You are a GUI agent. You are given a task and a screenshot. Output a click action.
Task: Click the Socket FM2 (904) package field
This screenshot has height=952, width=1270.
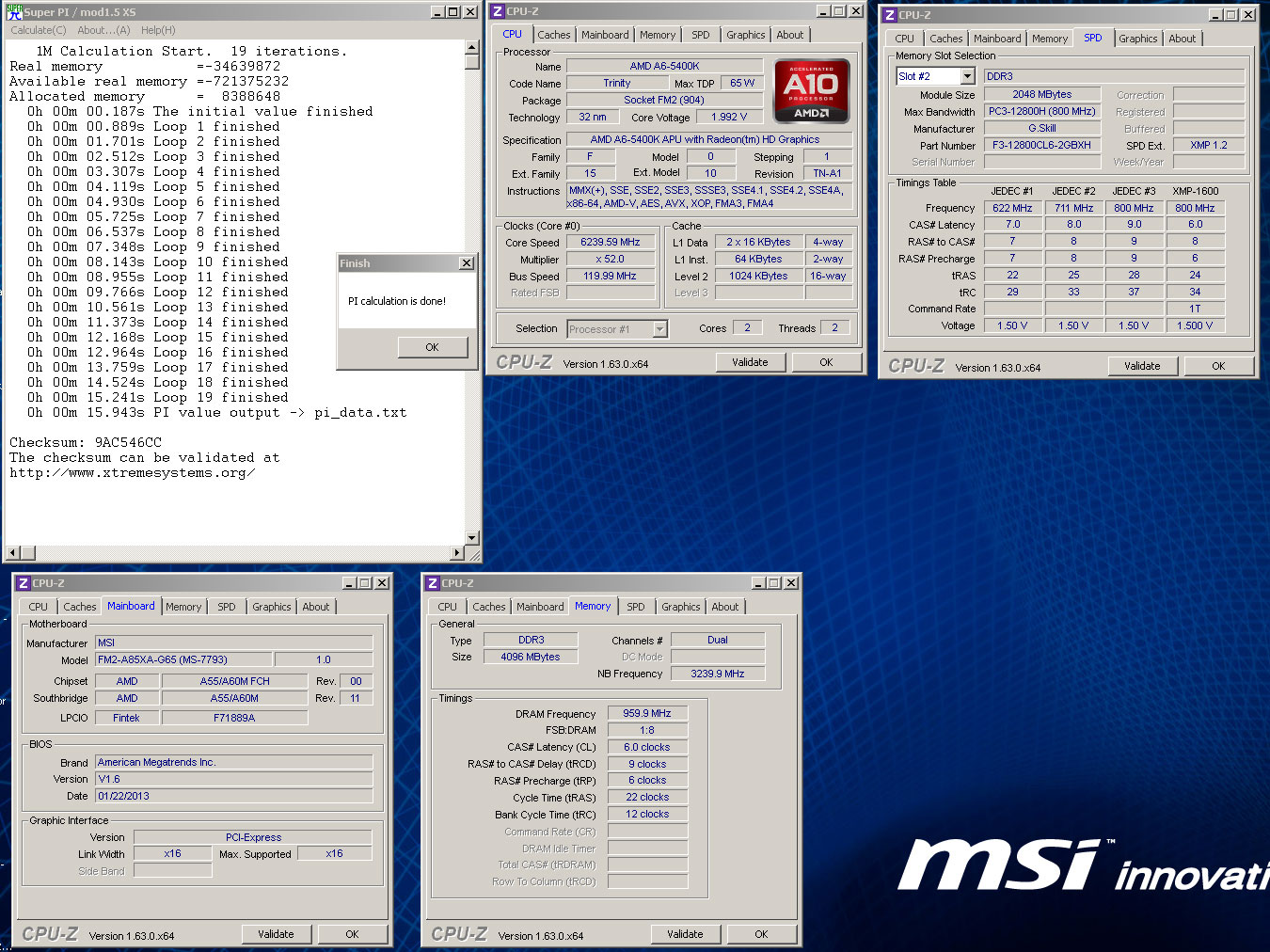click(664, 100)
